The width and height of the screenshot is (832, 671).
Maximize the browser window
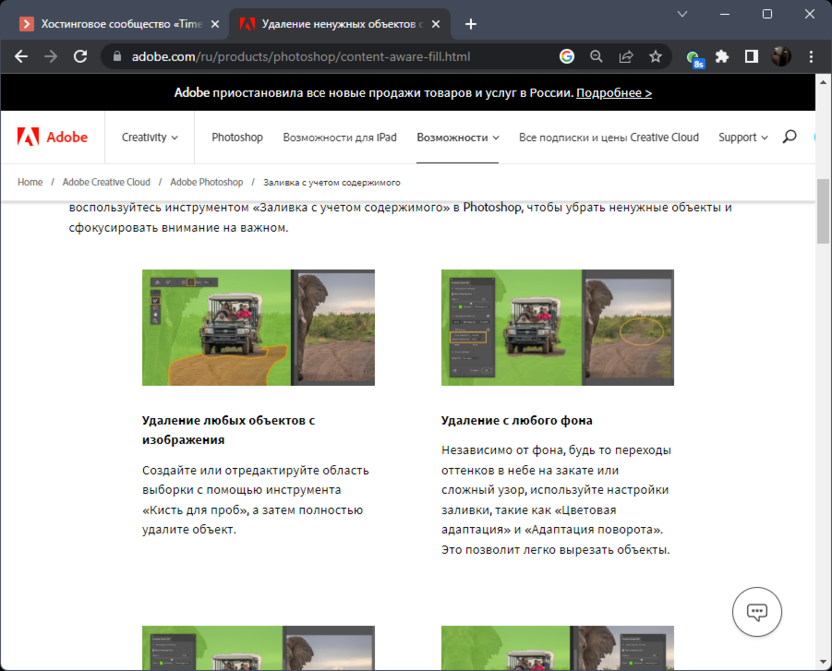click(x=767, y=14)
